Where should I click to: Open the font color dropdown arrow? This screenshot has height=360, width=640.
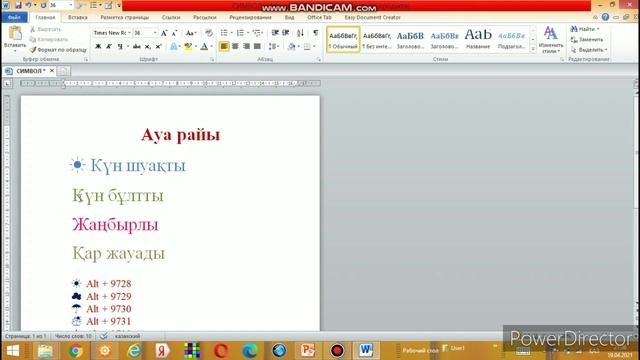pyautogui.click(x=211, y=47)
